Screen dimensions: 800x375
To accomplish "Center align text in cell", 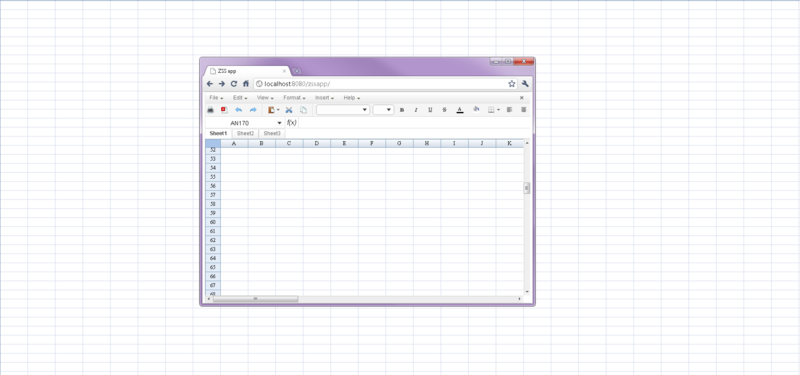I will 523,110.
